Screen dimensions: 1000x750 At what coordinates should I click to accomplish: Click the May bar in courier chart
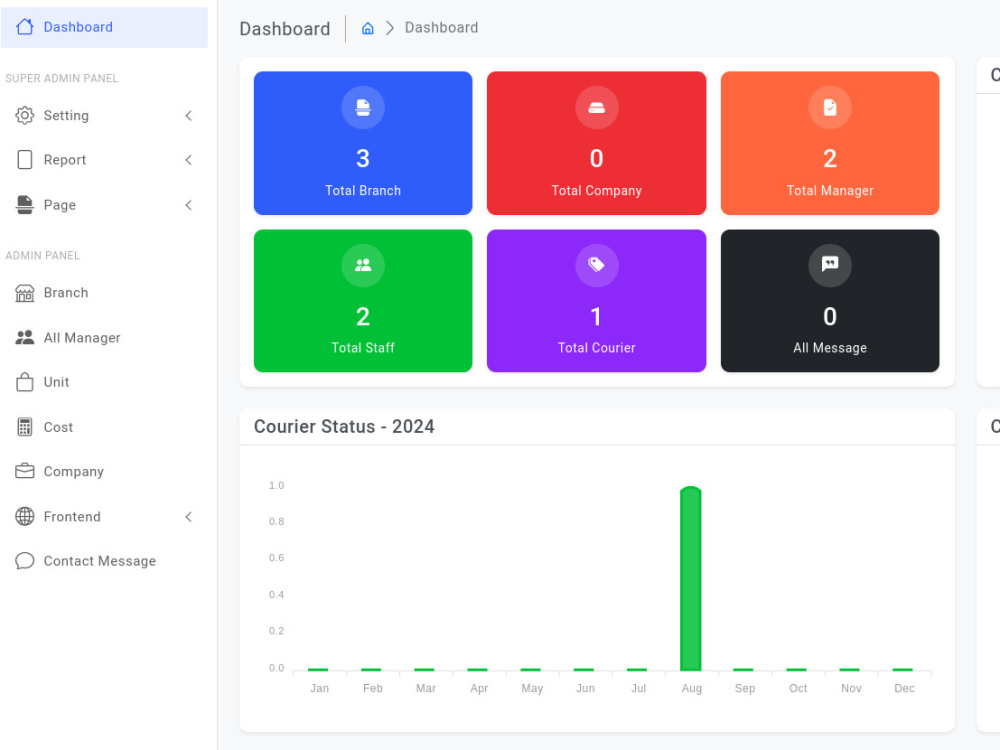tap(531, 670)
